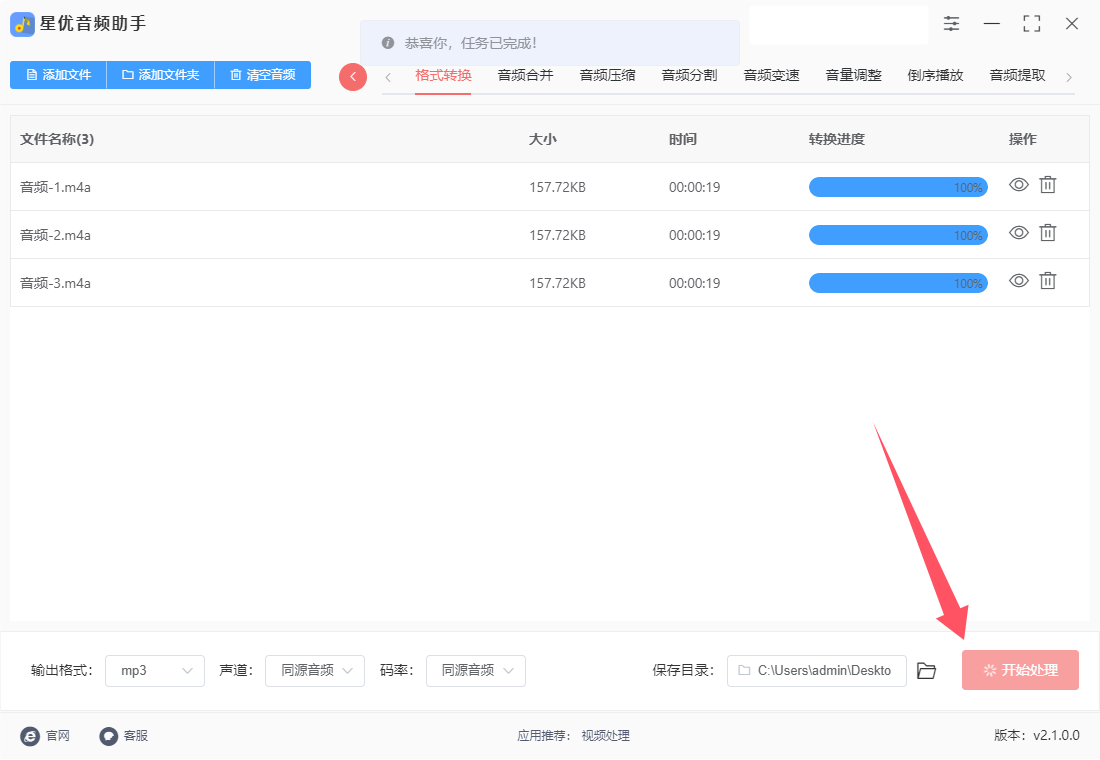Switch to the 音频压缩 tab
Screen dimensions: 1100x760
click(x=608, y=75)
